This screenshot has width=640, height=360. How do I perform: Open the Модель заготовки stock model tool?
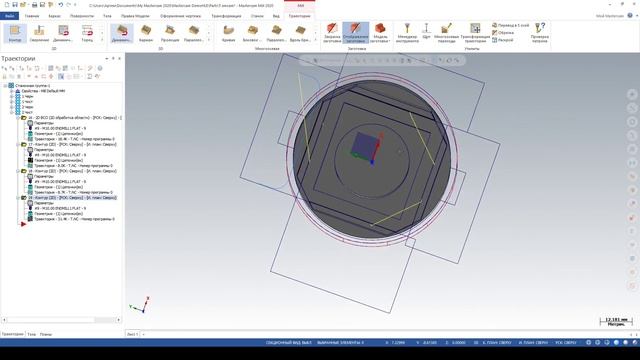point(380,33)
